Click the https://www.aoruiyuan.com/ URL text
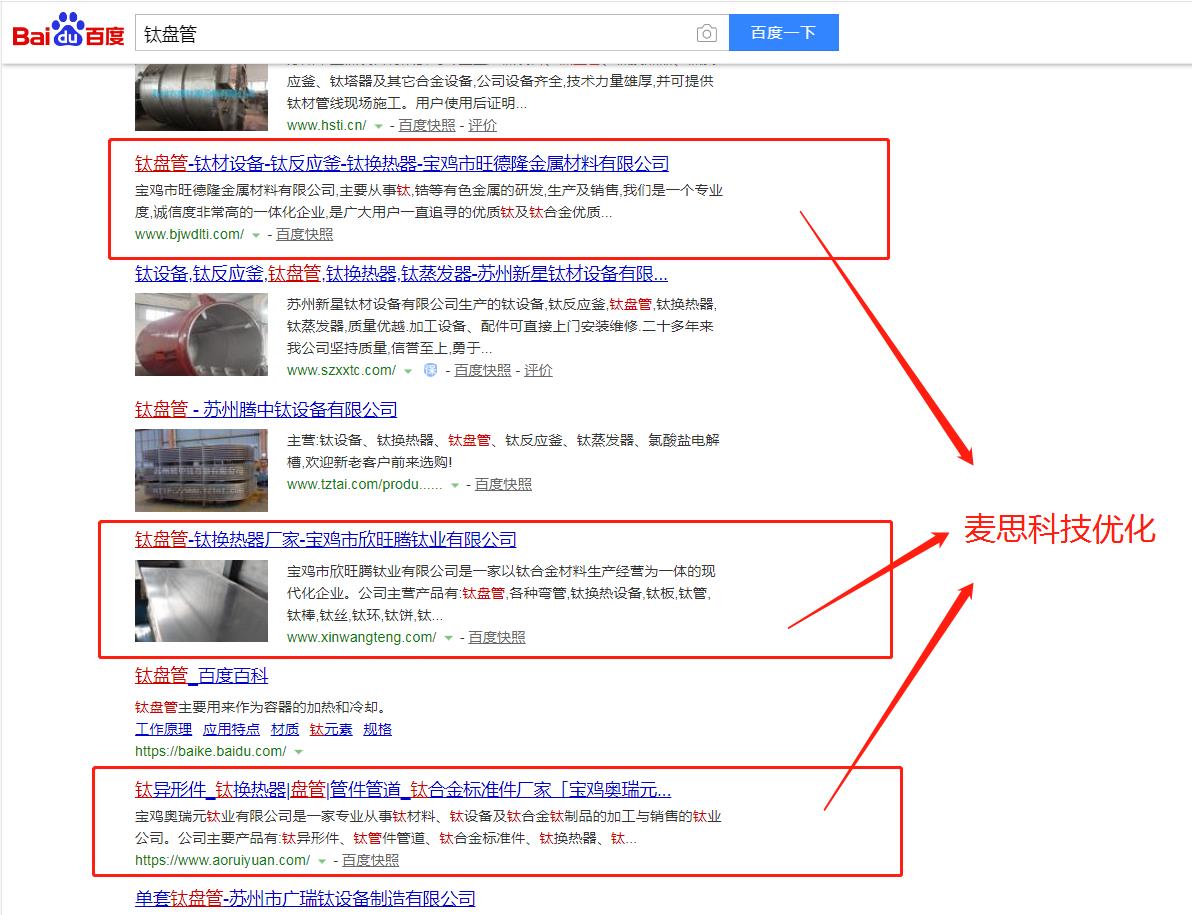The height and width of the screenshot is (915, 1192). tap(223, 860)
